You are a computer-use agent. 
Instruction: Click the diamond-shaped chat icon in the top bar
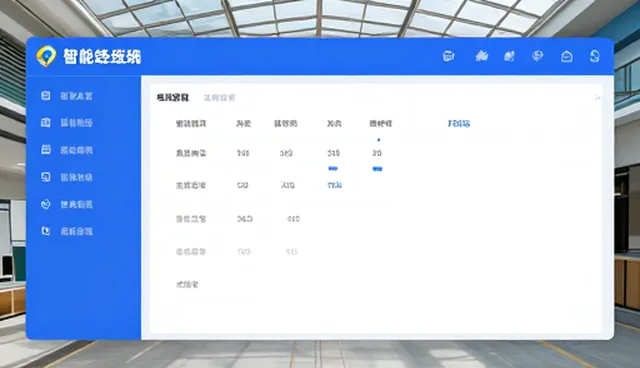click(x=538, y=56)
